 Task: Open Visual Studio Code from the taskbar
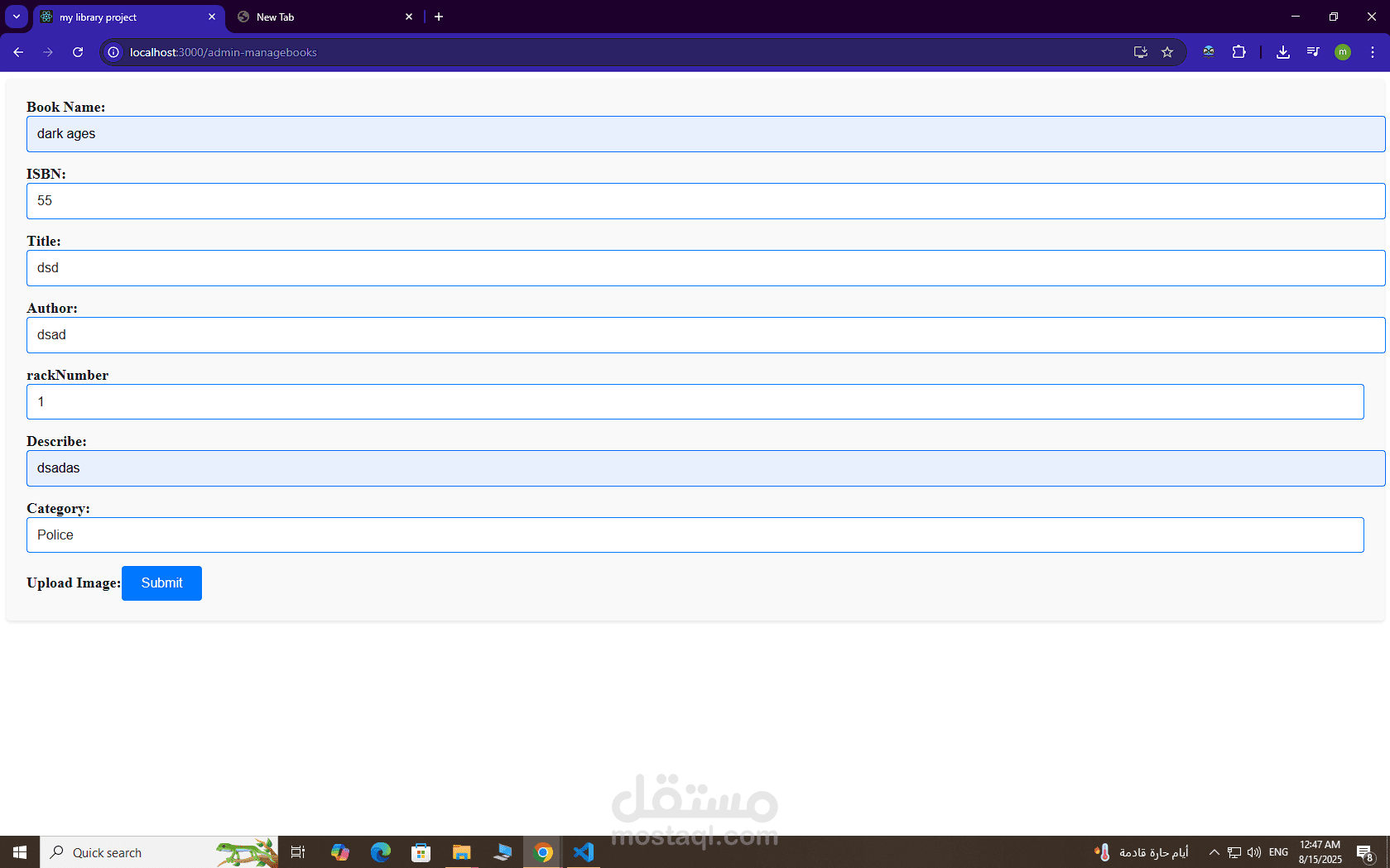[x=584, y=852]
